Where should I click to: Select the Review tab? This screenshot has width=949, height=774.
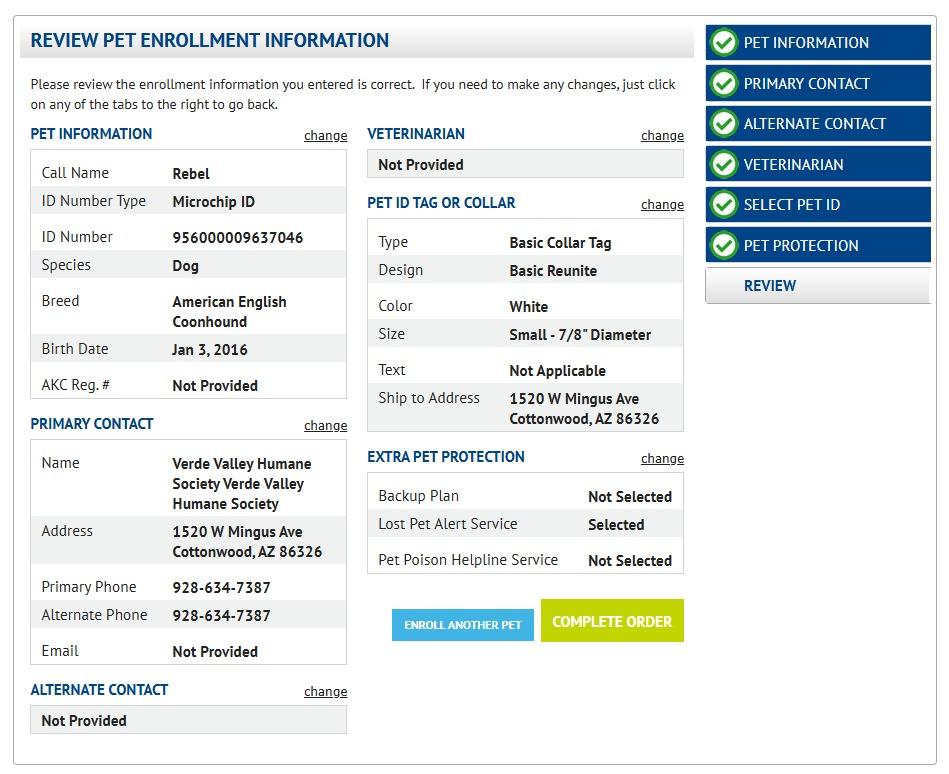pyautogui.click(x=770, y=286)
